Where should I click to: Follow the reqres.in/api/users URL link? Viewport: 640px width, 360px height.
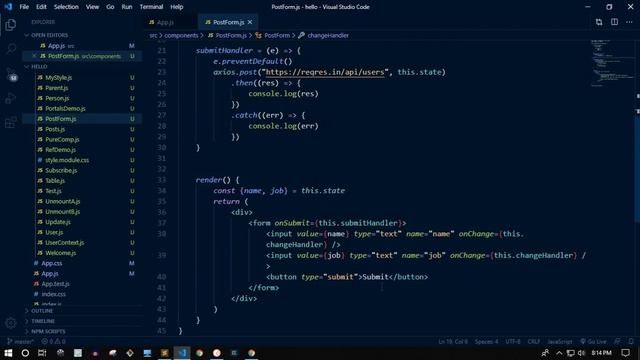point(325,72)
